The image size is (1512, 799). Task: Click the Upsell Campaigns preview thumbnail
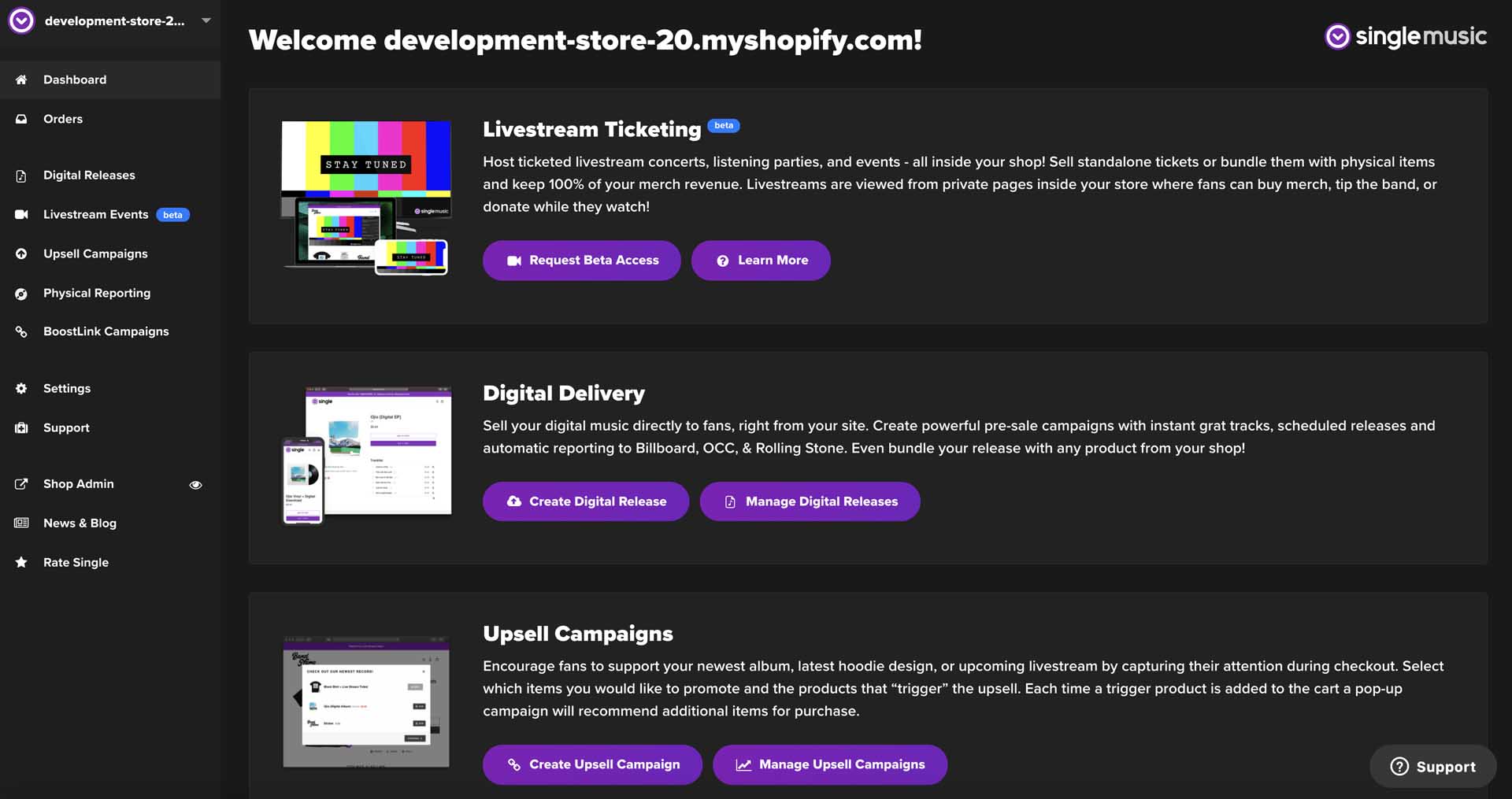point(366,701)
